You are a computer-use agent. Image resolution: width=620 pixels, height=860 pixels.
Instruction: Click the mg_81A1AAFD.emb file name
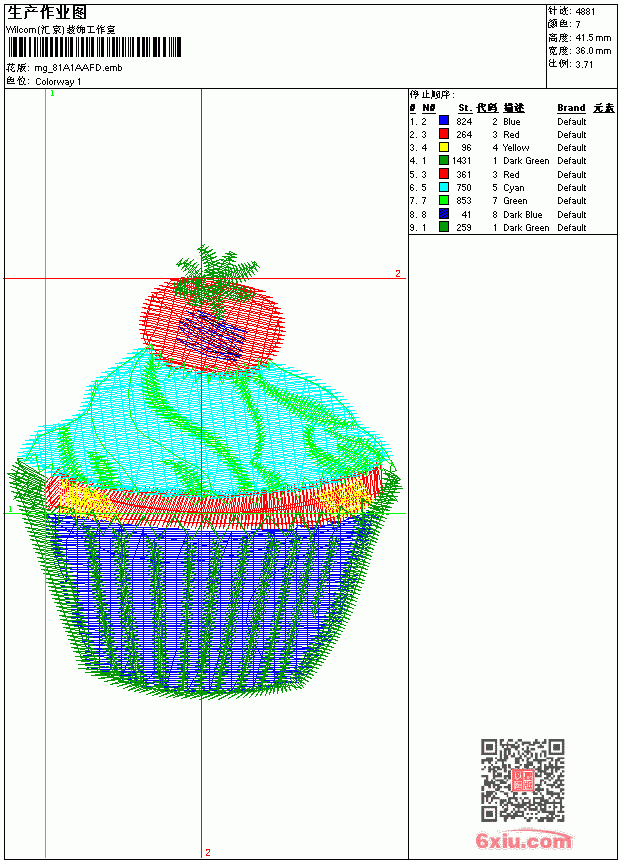click(x=78, y=68)
